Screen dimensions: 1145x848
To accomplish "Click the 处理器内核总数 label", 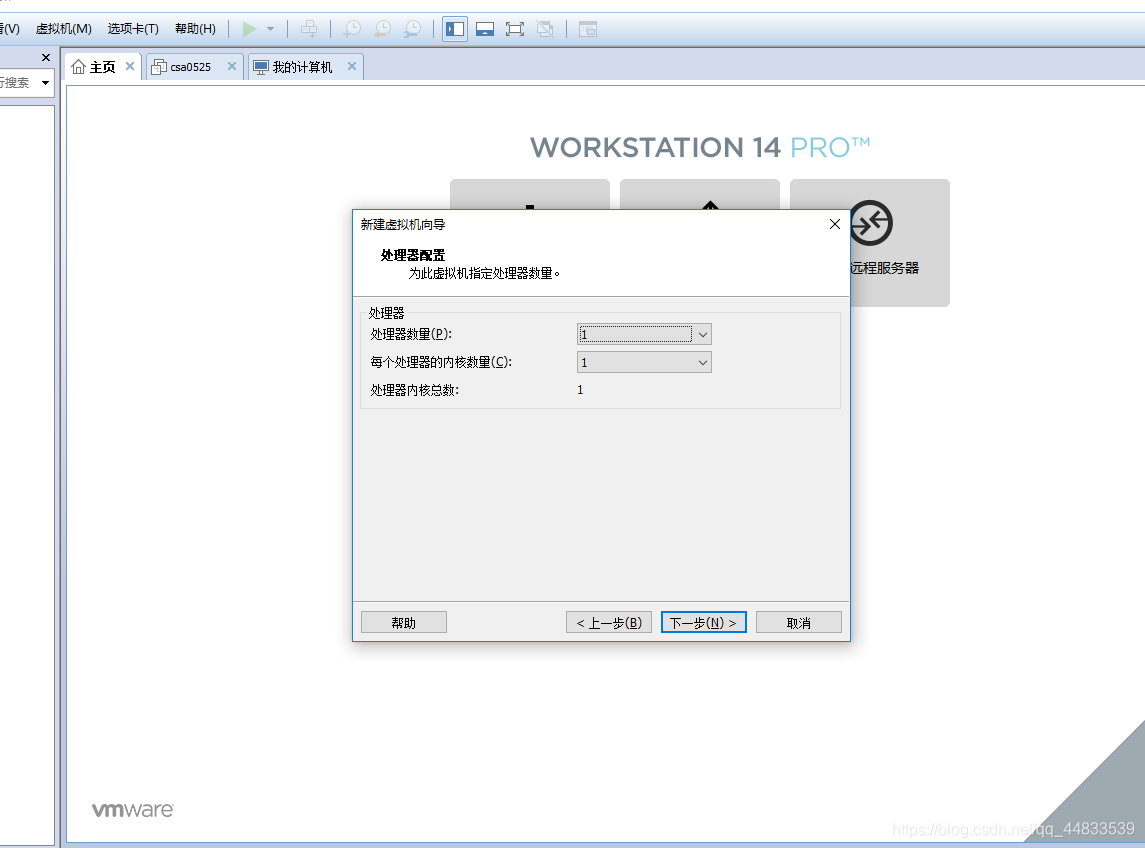I will [414, 390].
